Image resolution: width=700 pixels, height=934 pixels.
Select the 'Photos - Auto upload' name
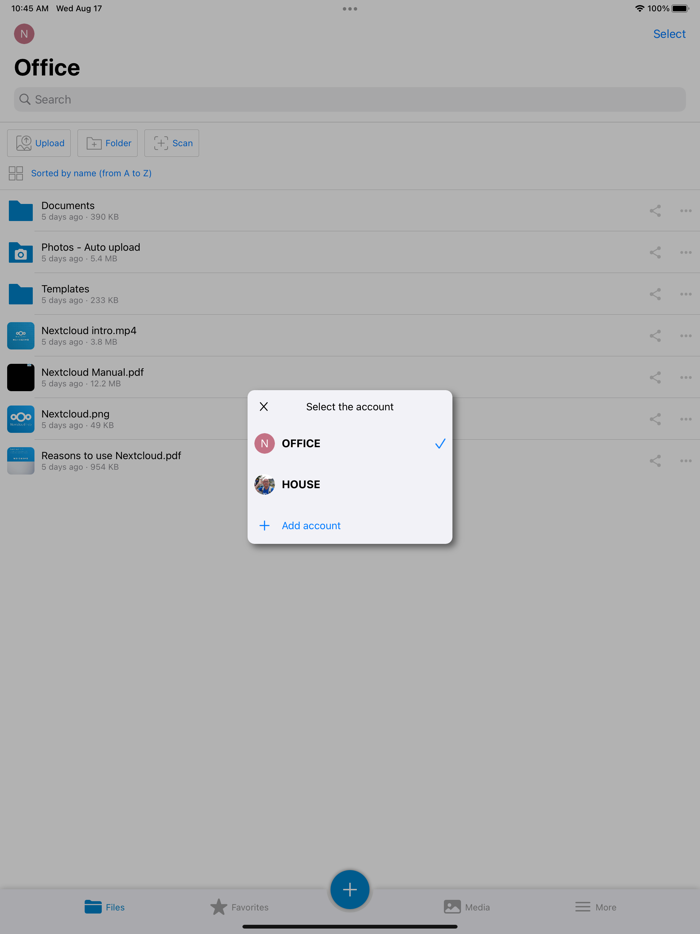[91, 247]
